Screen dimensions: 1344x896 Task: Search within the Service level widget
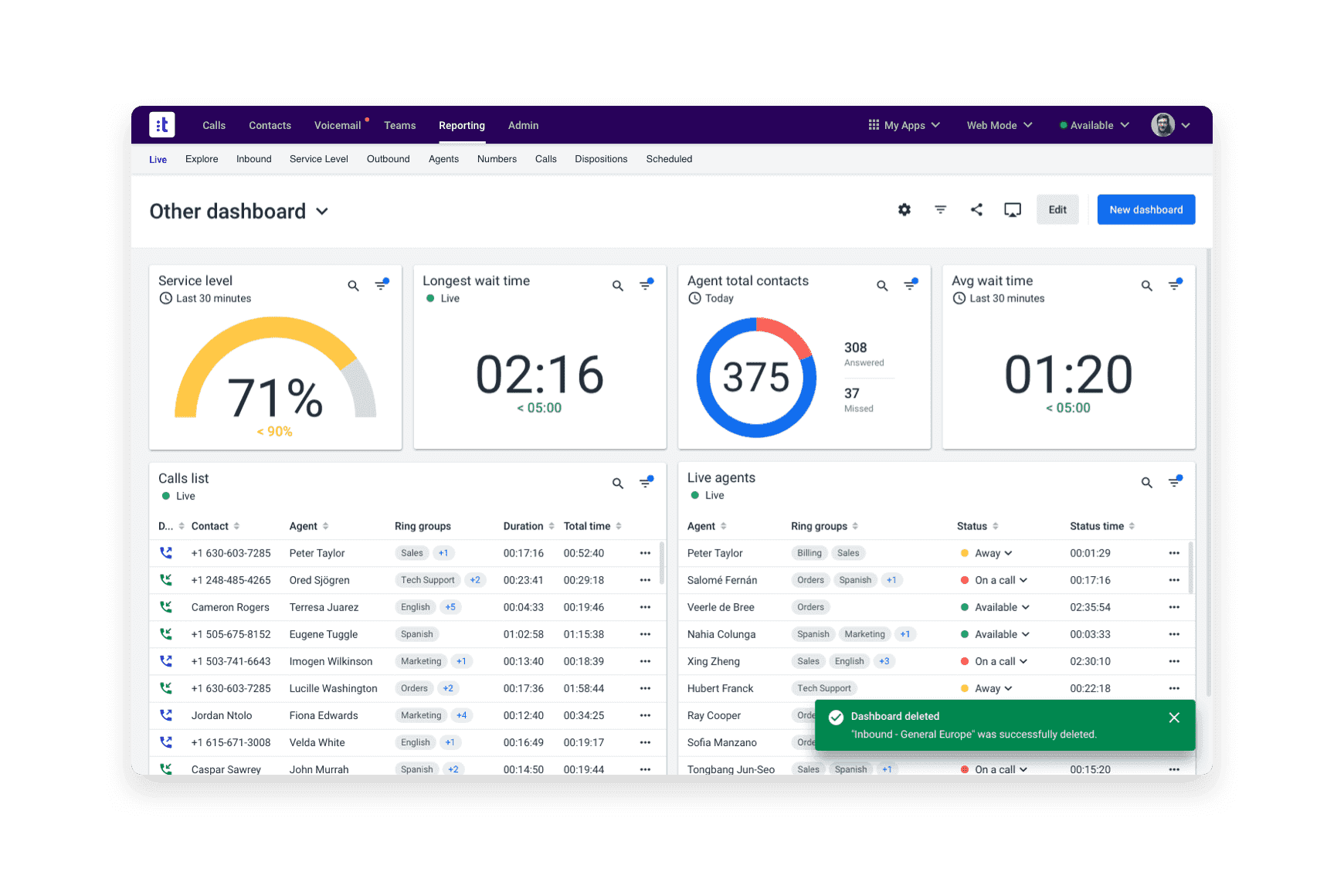click(353, 285)
